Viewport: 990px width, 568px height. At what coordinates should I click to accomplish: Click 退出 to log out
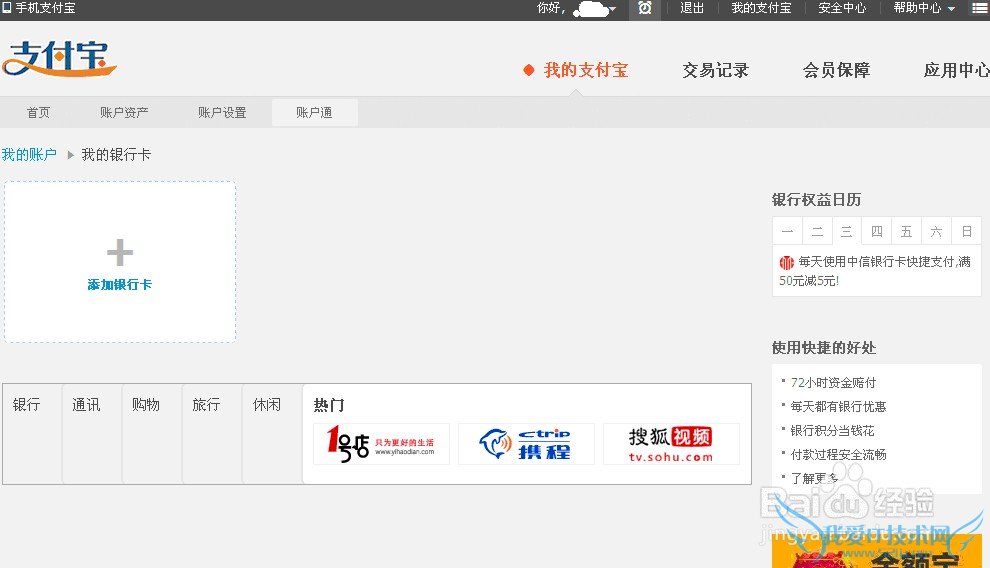pos(692,8)
